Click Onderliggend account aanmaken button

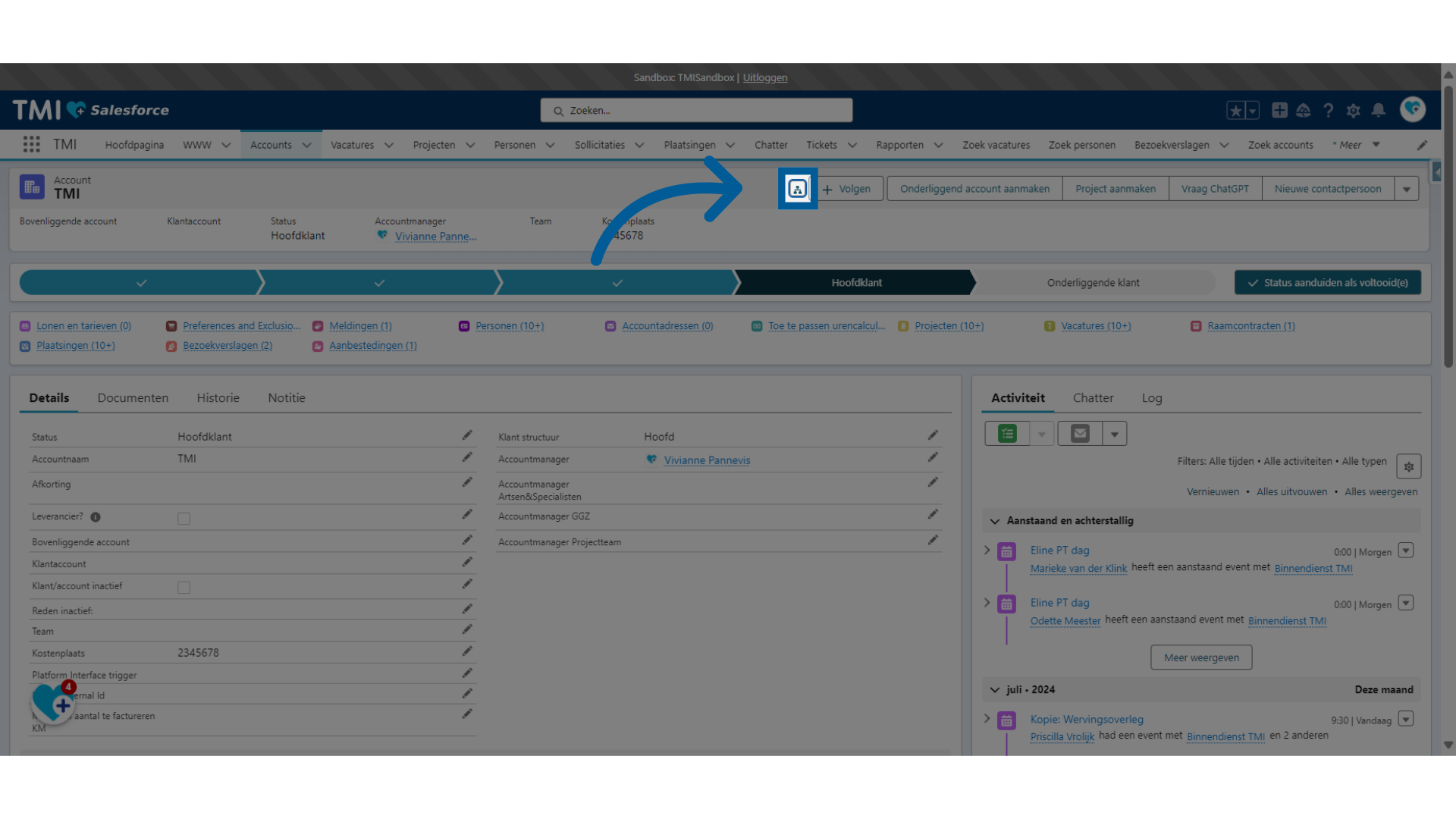(x=974, y=189)
